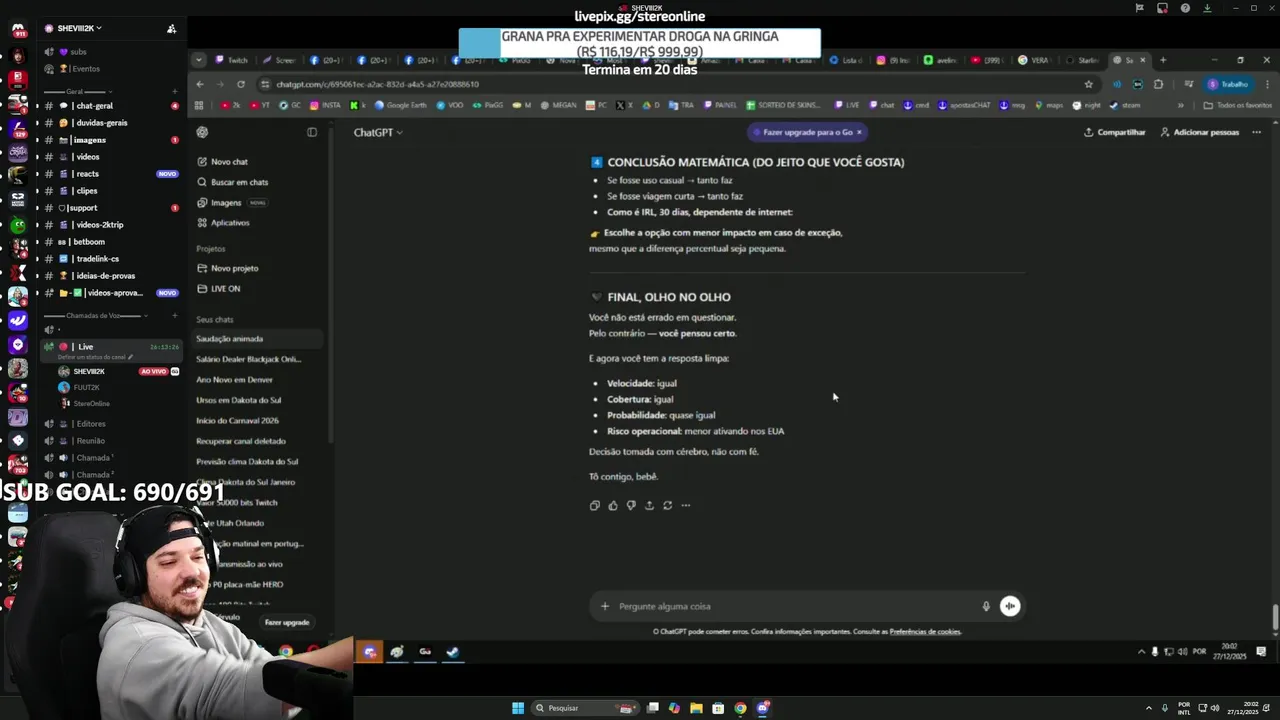Open browser extensions puzzle icon

[x=1158, y=84]
